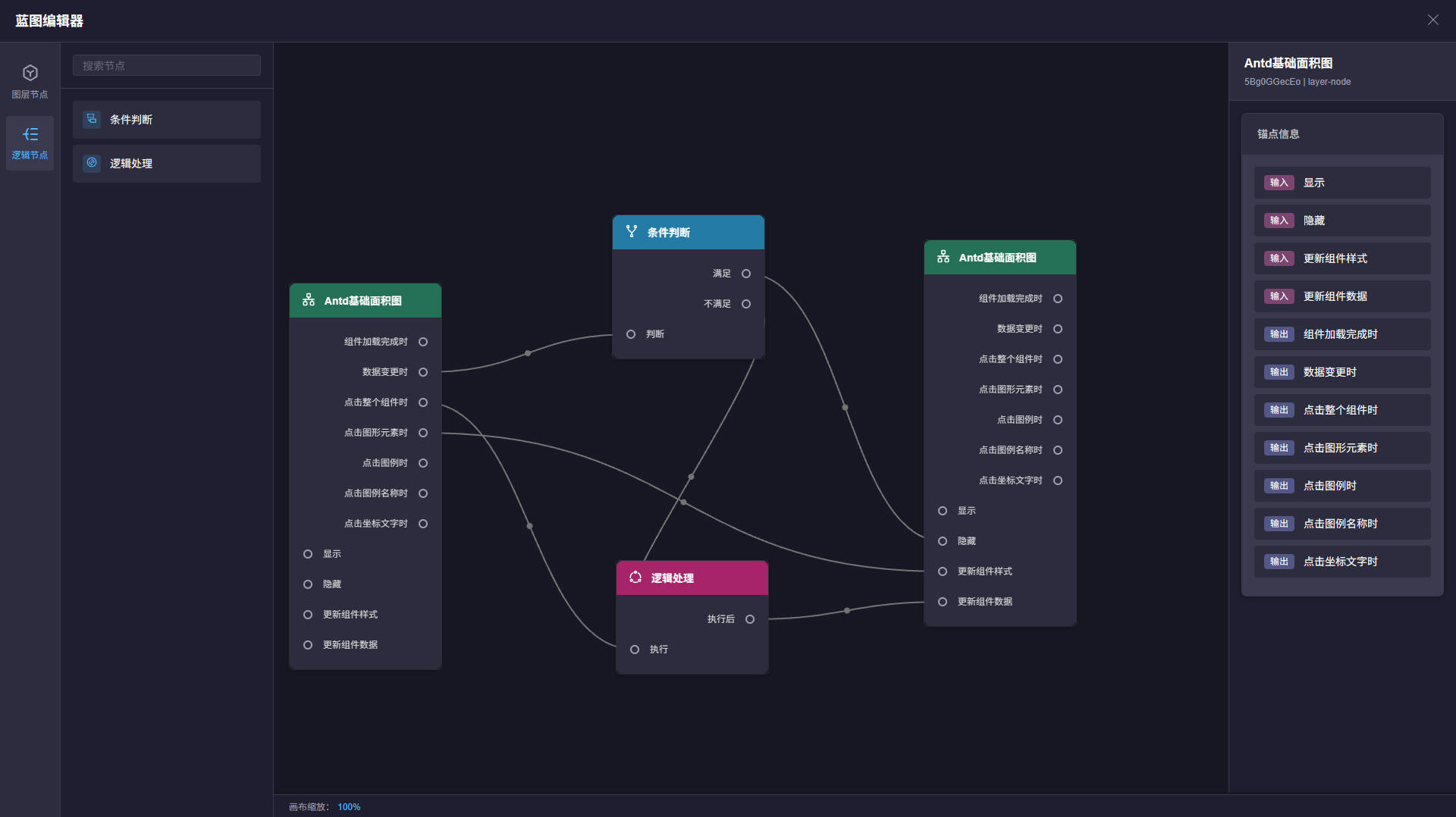
Task: Click right node's 更新组件样式 input port
Action: [943, 571]
